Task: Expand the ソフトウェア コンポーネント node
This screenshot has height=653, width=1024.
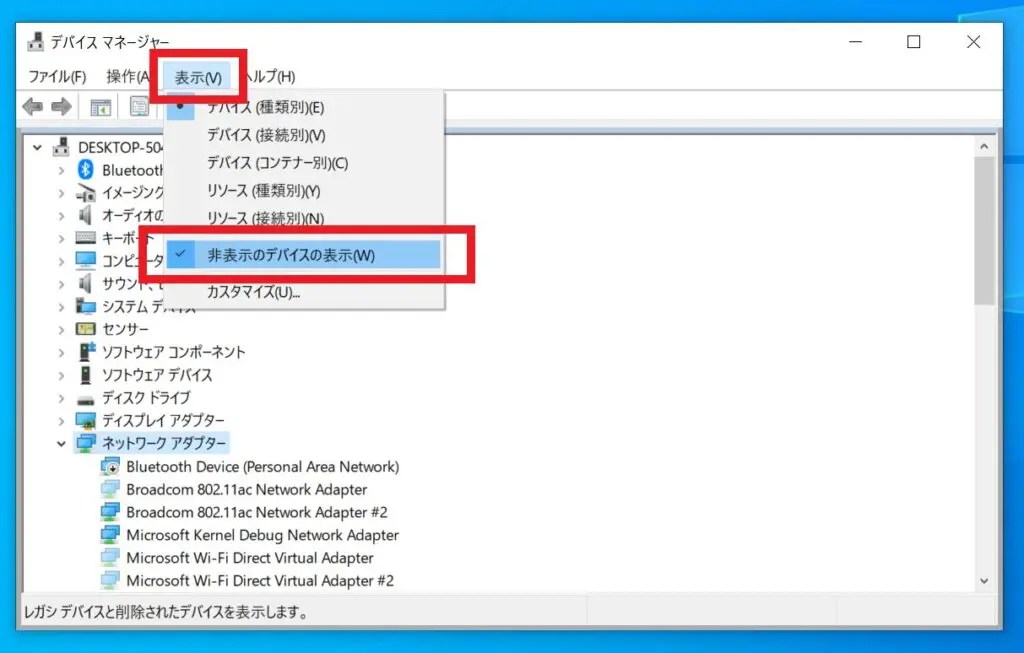Action: [62, 352]
